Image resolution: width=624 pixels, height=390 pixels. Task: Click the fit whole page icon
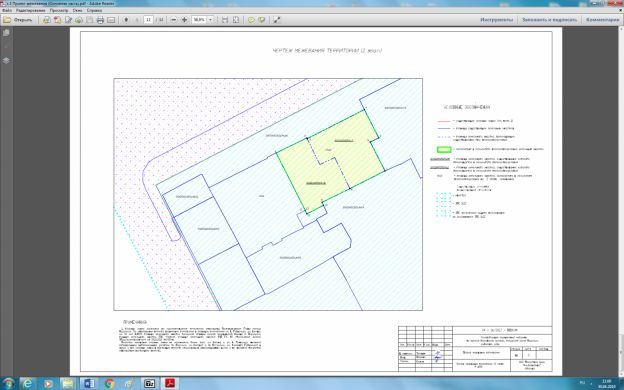236,20
